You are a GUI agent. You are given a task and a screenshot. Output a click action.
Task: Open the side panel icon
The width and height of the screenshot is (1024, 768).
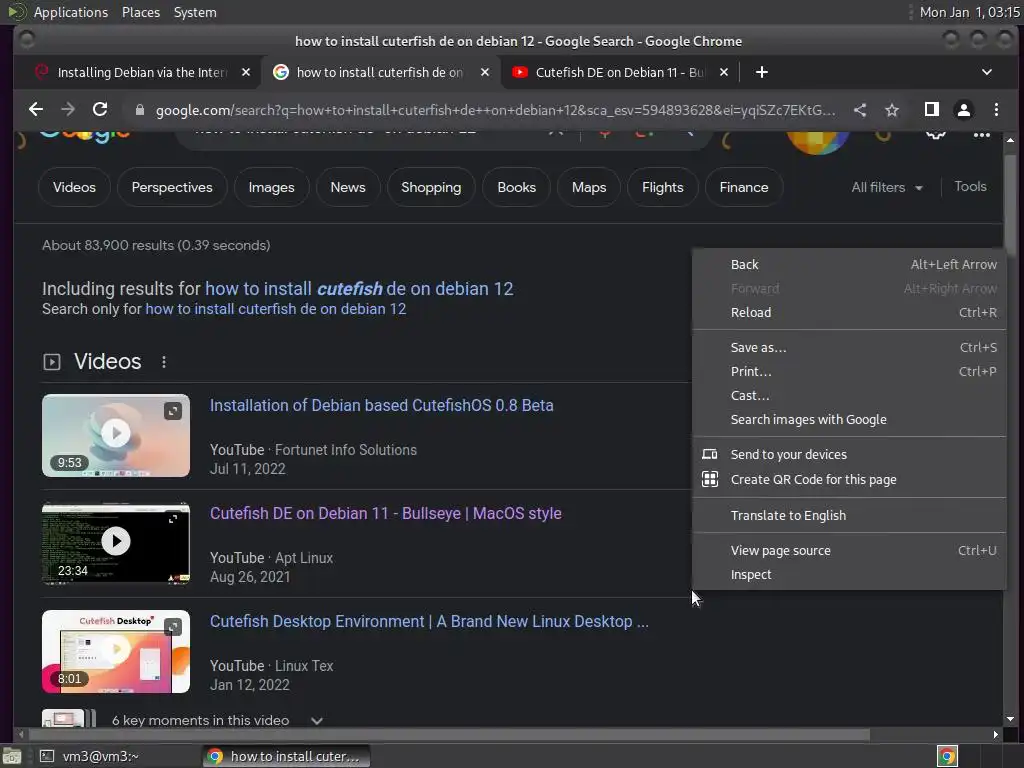pyautogui.click(x=932, y=110)
